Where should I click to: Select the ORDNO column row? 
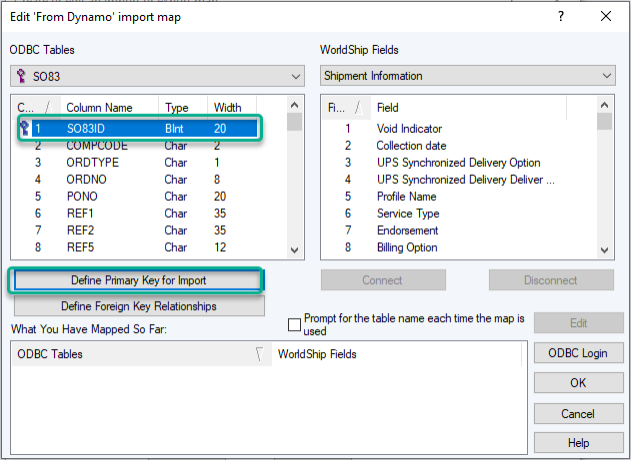pyautogui.click(x=138, y=179)
